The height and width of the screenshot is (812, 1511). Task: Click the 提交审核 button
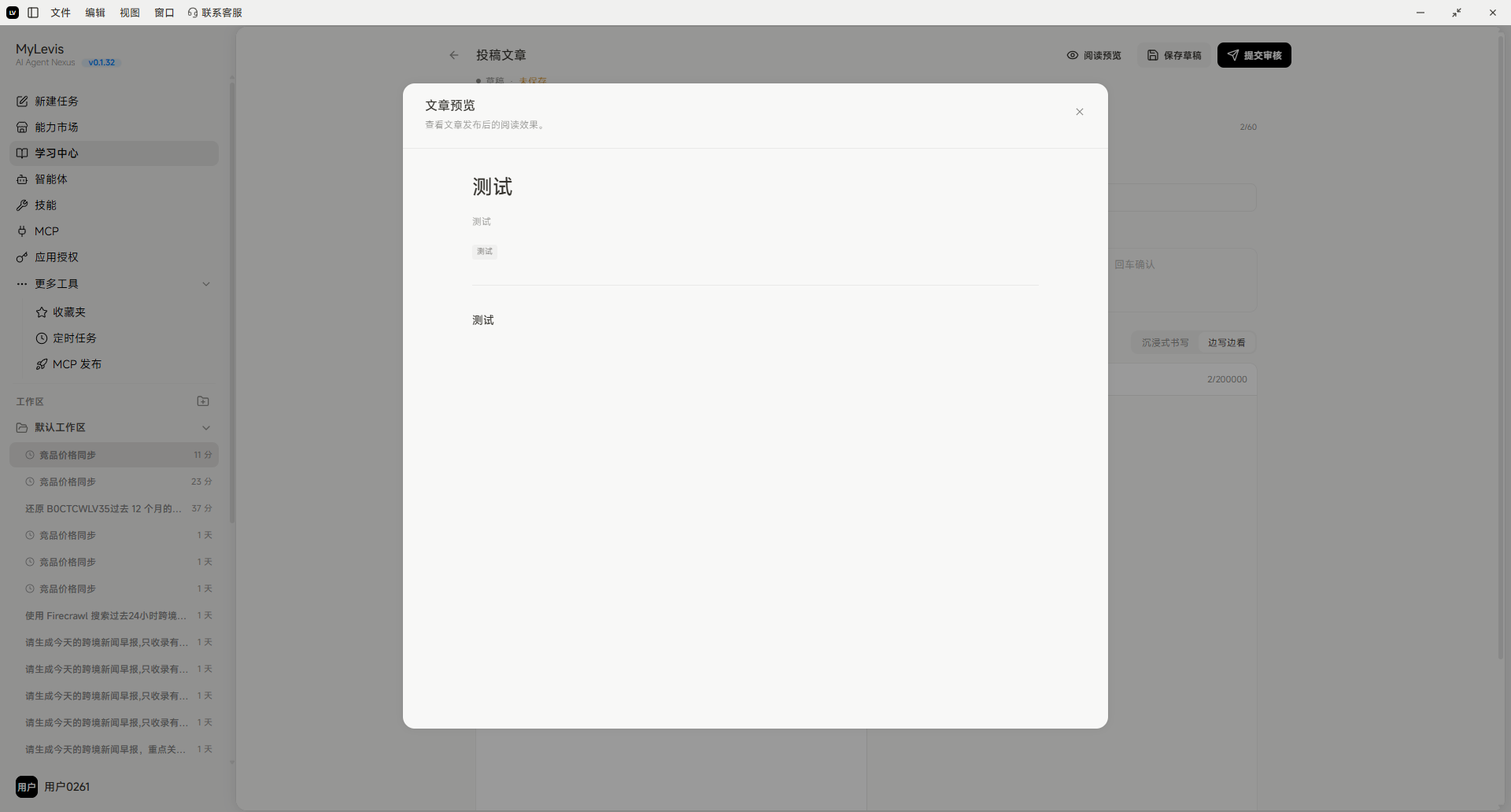click(1254, 55)
